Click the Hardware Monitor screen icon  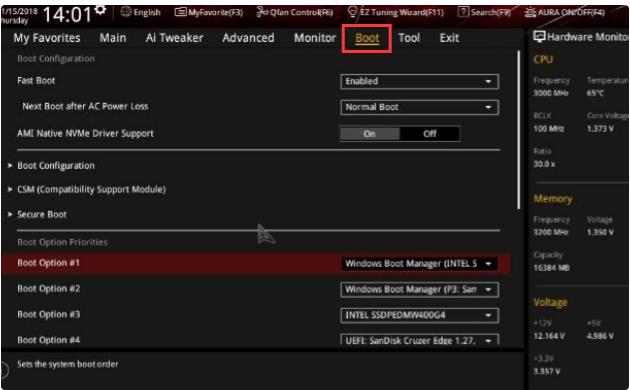539,37
